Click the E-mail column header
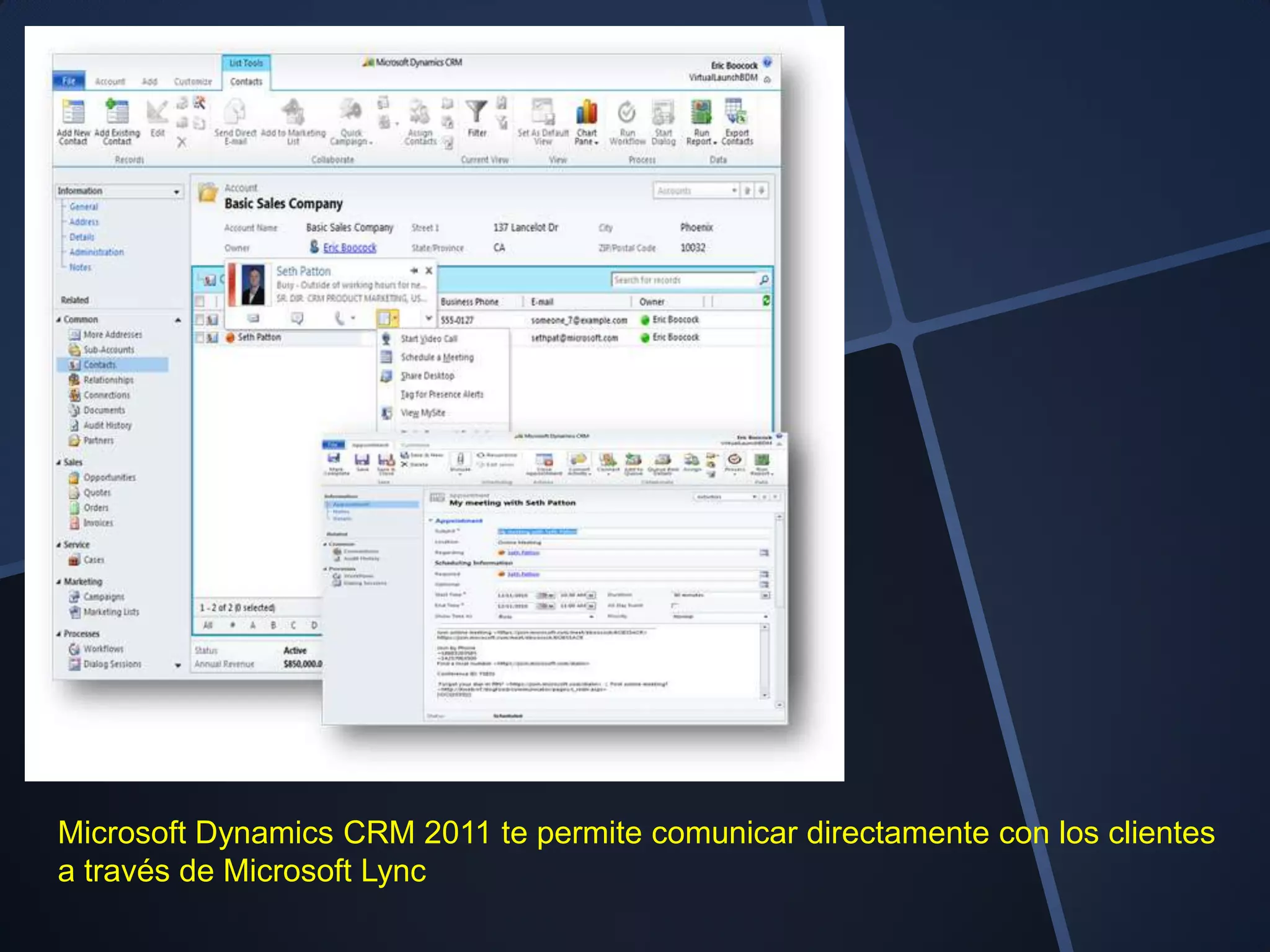Viewport: 1270px width, 952px height. point(542,302)
